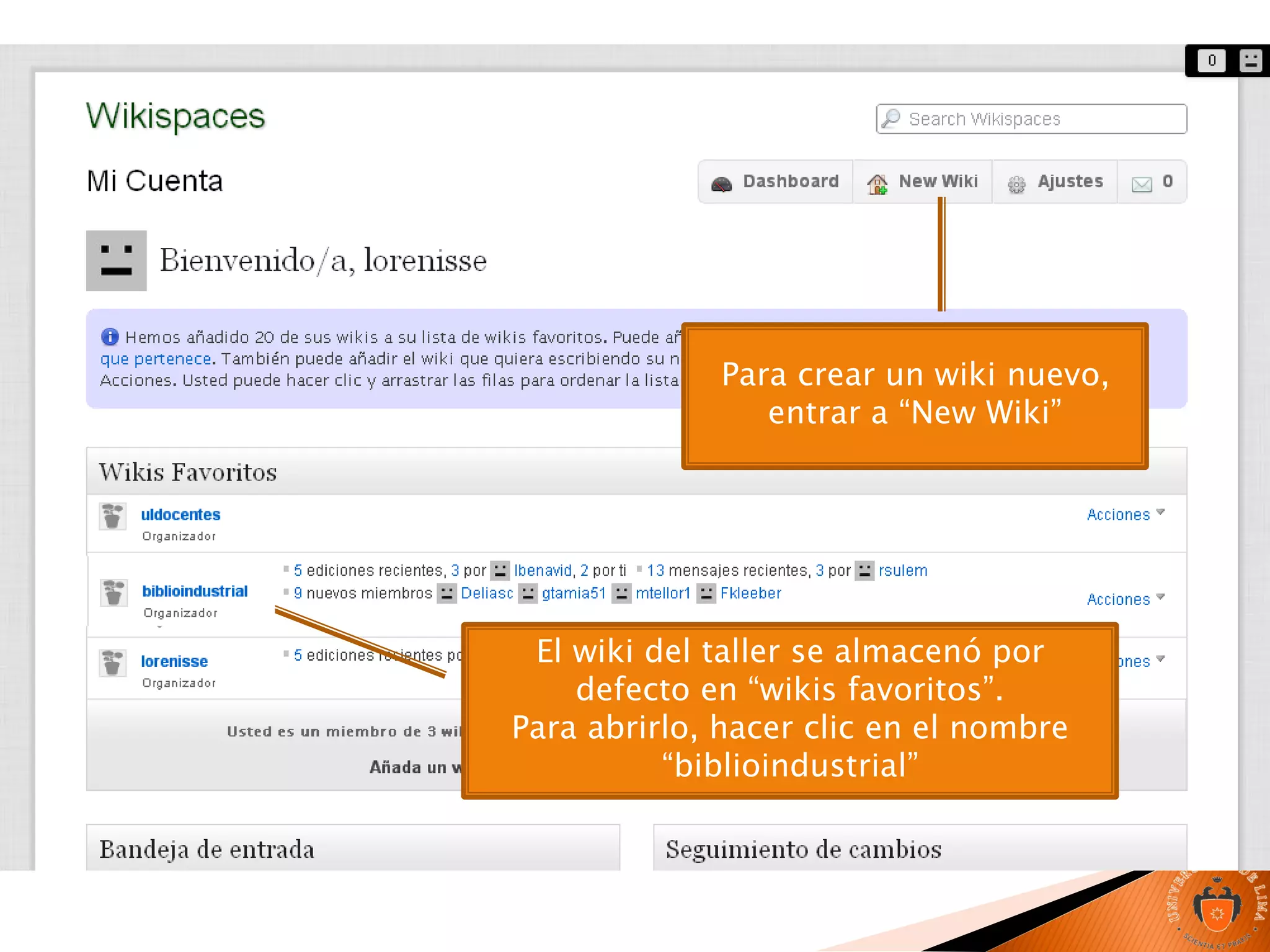Click the search magnifier icon
Viewport: 1270px width, 952px height.
click(x=892, y=118)
